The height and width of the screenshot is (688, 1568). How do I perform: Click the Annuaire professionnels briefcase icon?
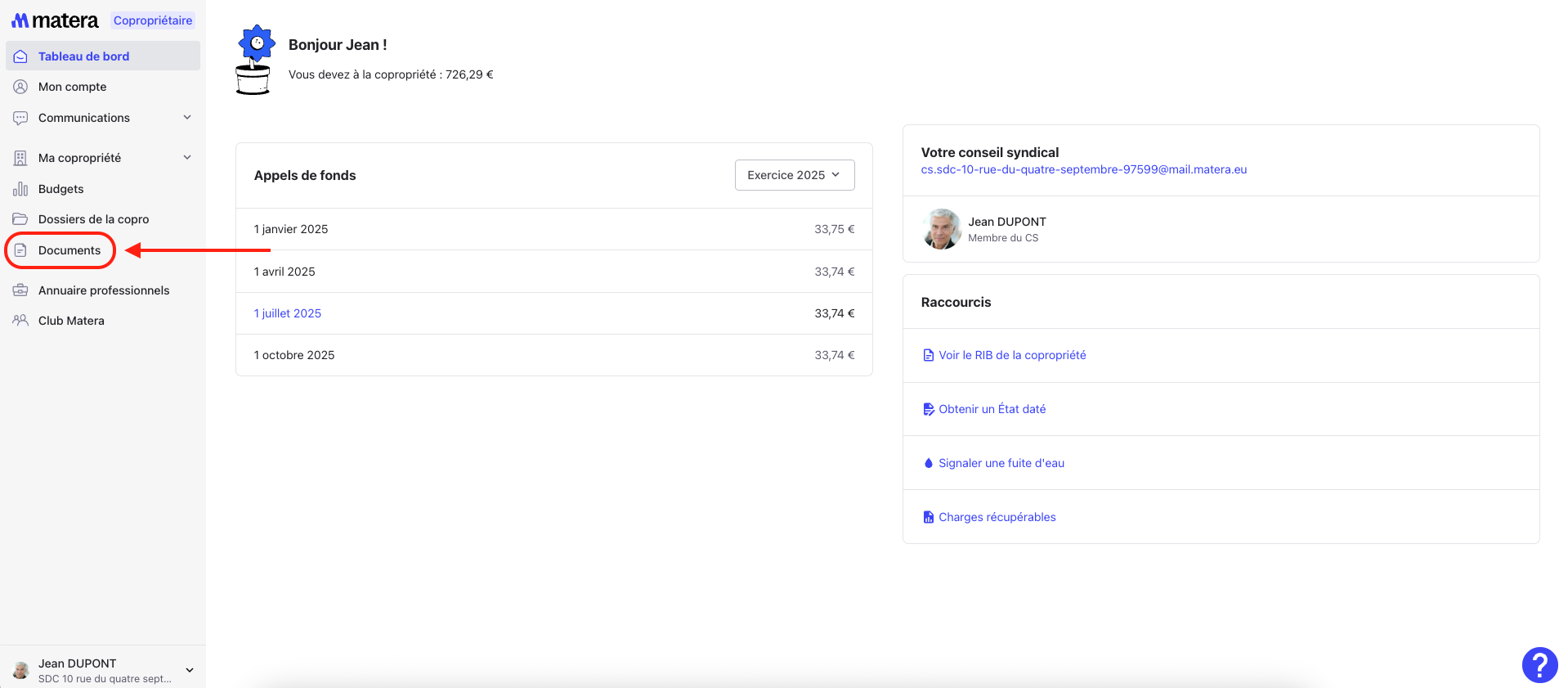point(20,290)
